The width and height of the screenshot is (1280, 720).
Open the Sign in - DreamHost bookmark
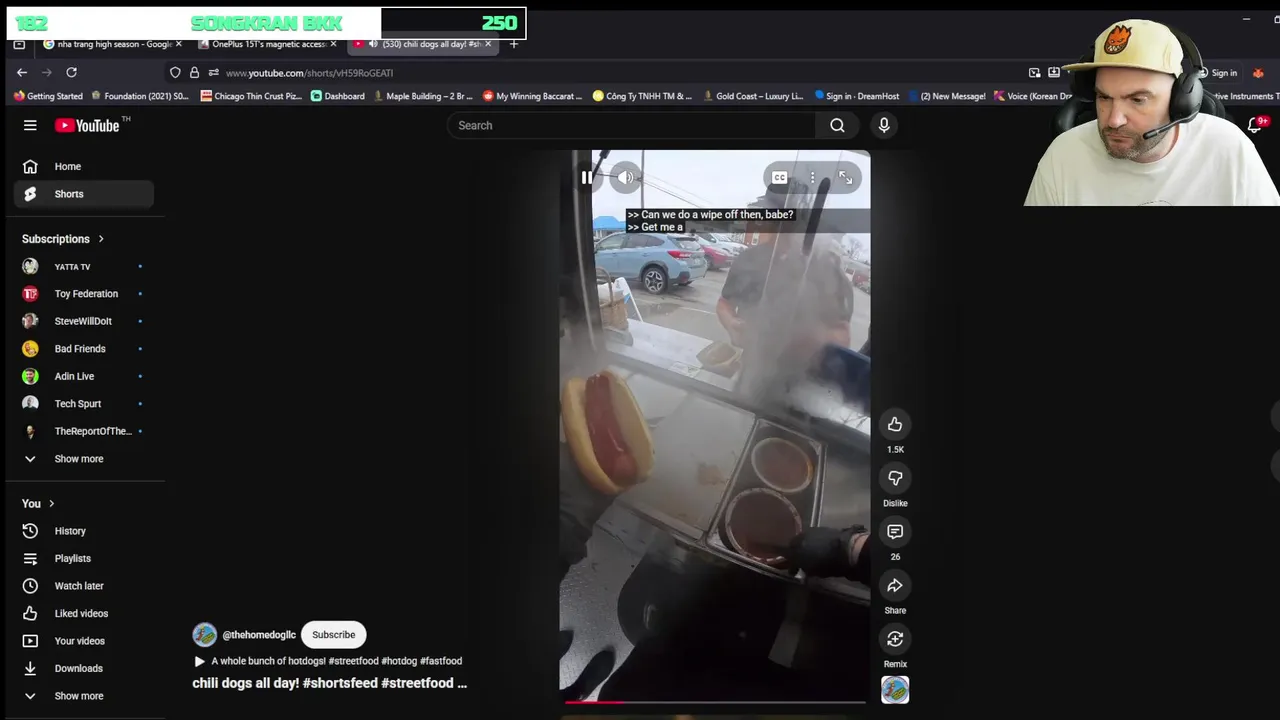click(x=857, y=96)
